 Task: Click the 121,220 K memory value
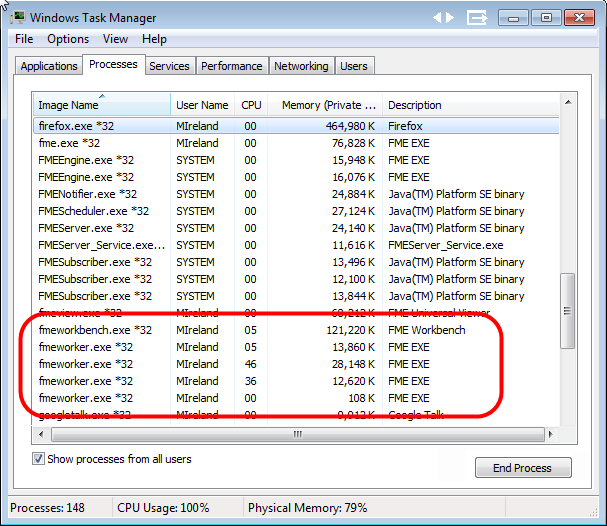[x=351, y=330]
